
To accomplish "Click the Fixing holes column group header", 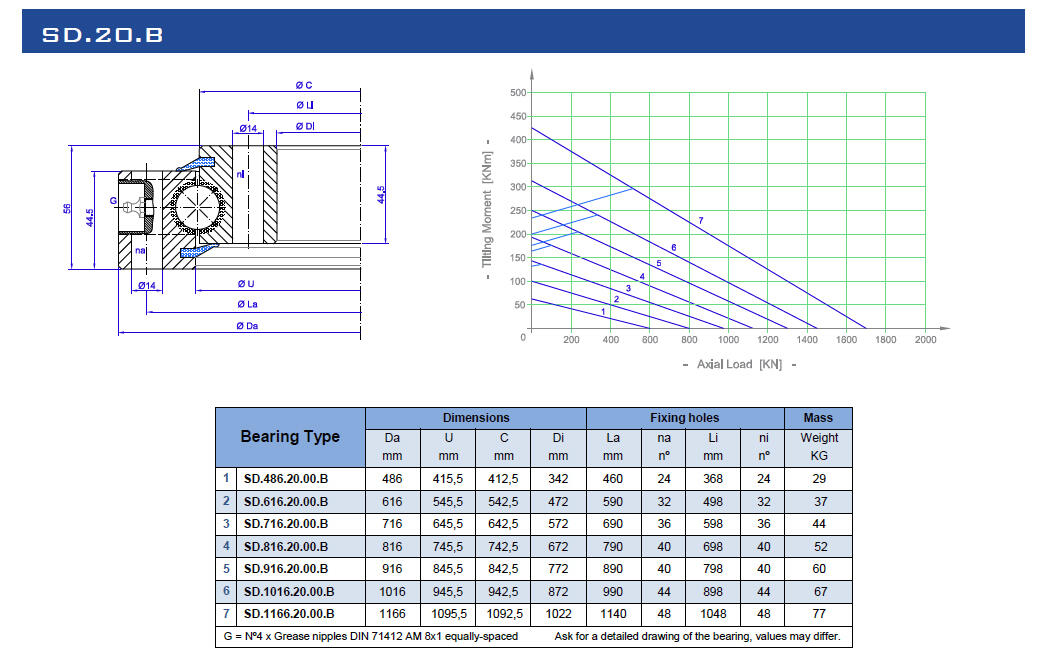I will pos(684,418).
